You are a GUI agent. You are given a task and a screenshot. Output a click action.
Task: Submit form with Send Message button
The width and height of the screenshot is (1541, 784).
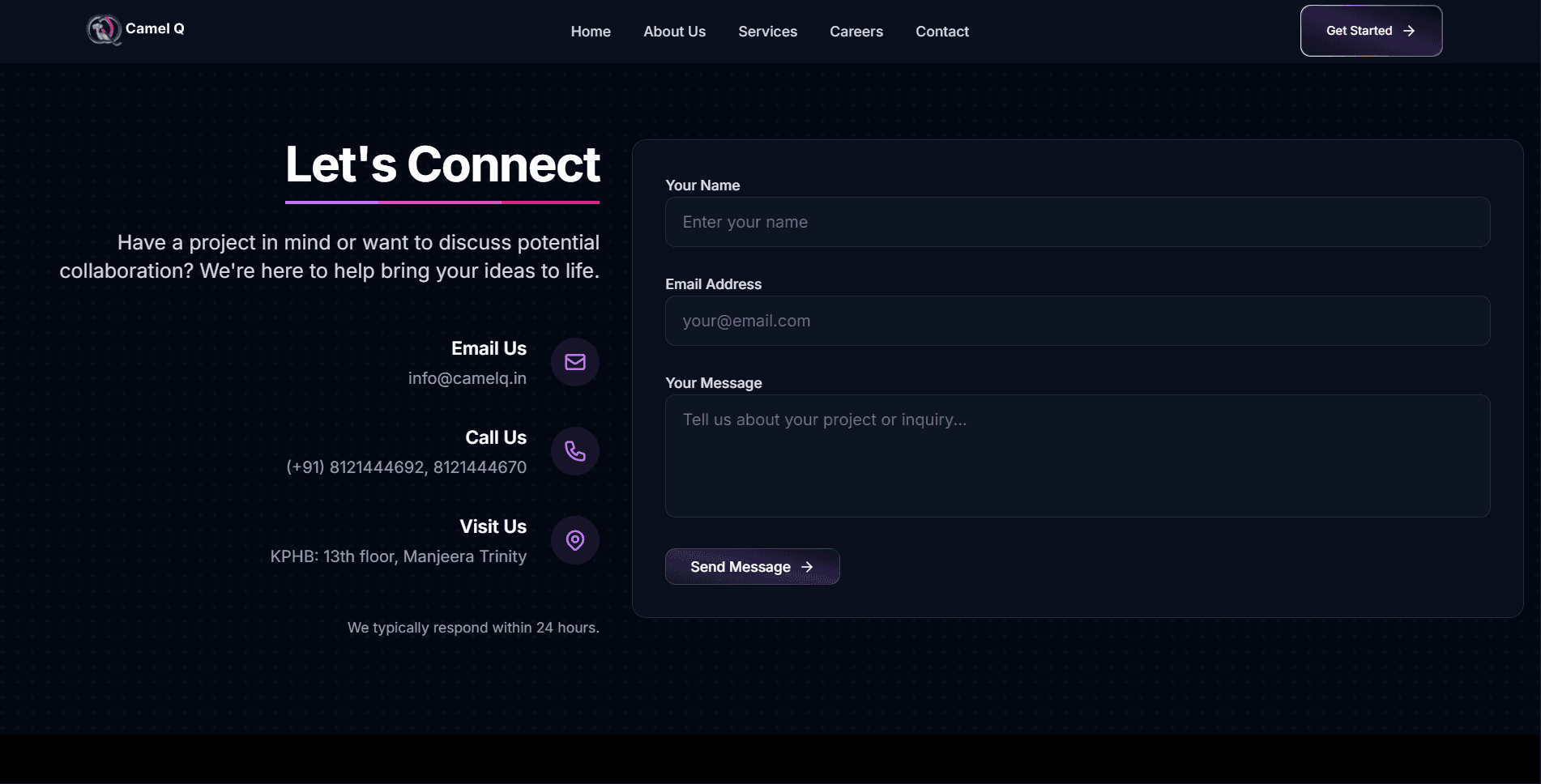[752, 567]
